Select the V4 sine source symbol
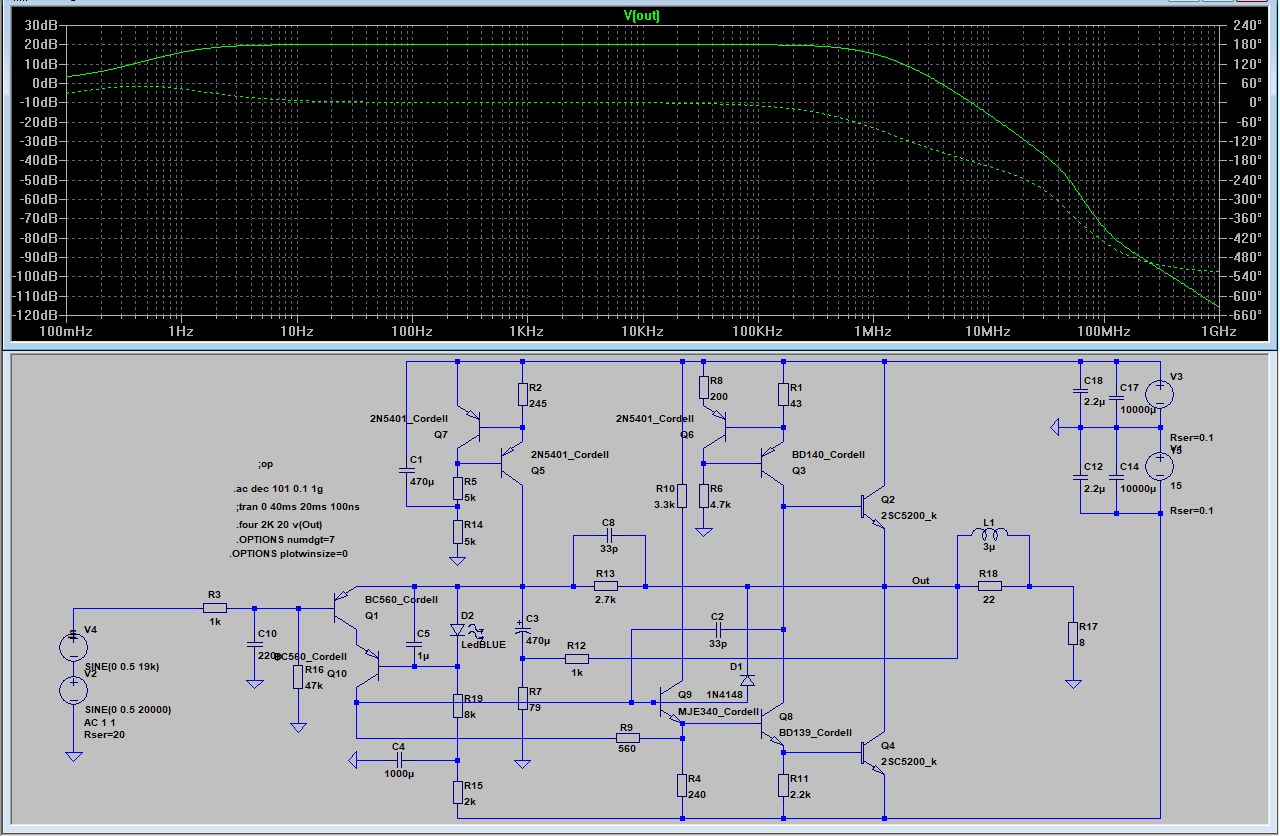 point(73,647)
